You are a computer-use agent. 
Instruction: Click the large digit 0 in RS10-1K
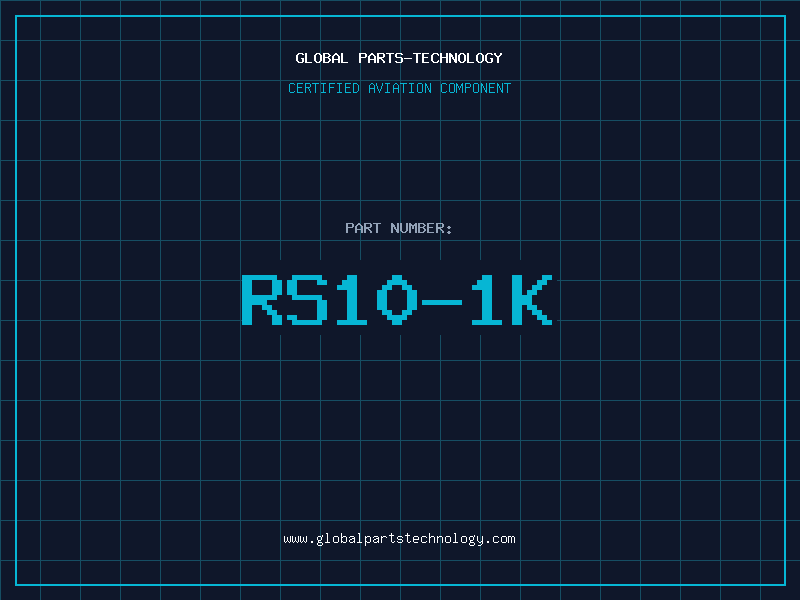(x=397, y=300)
